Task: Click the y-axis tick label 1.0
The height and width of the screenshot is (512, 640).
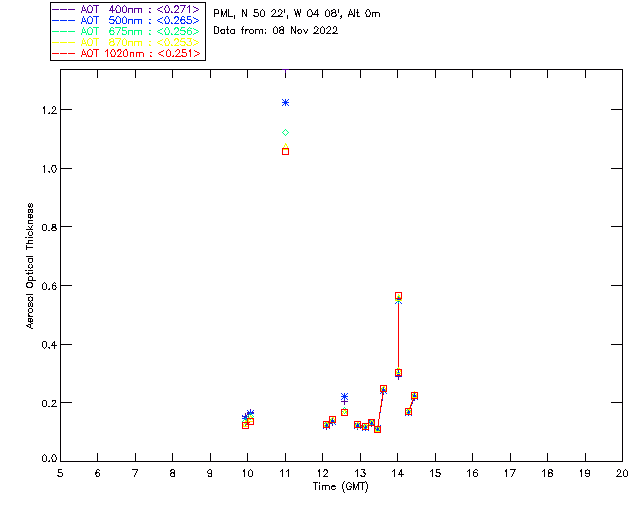Action: coord(49,169)
